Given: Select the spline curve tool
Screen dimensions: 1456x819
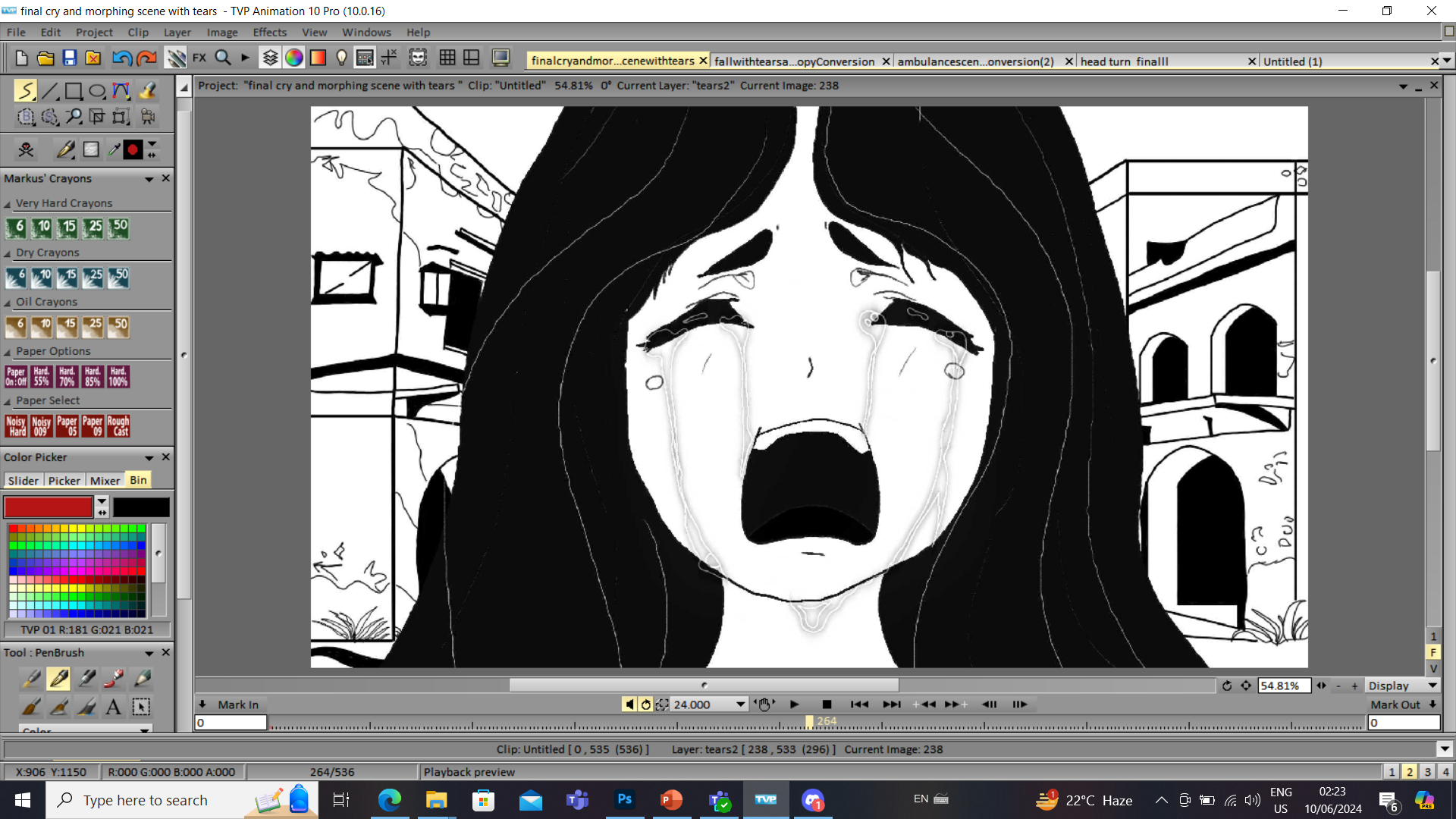Looking at the screenshot, I should [121, 91].
